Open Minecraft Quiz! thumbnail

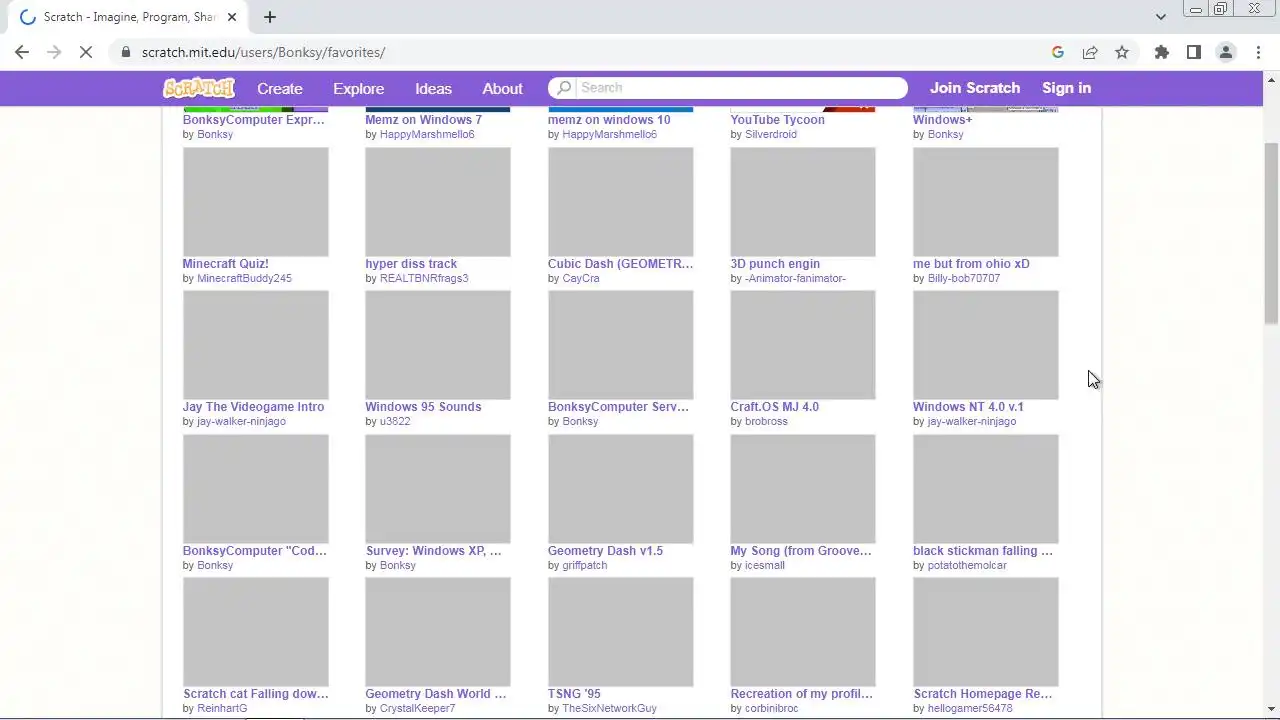[x=255, y=201]
